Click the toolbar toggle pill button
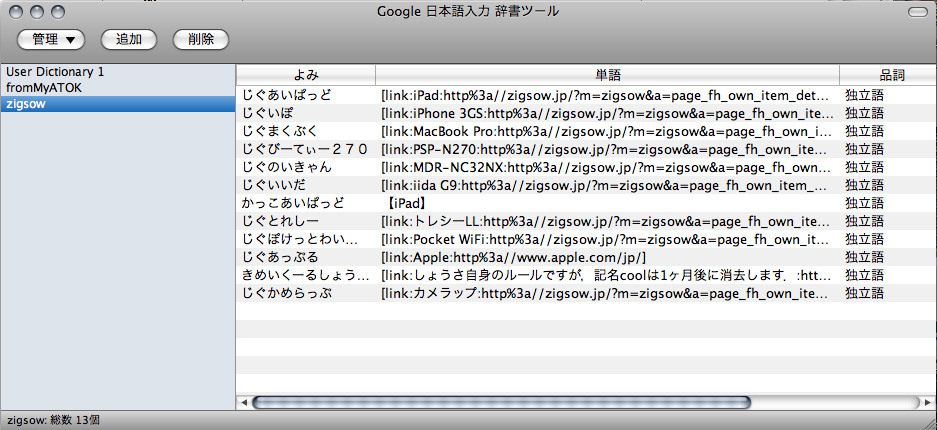Image resolution: width=937 pixels, height=430 pixels. [x=919, y=11]
